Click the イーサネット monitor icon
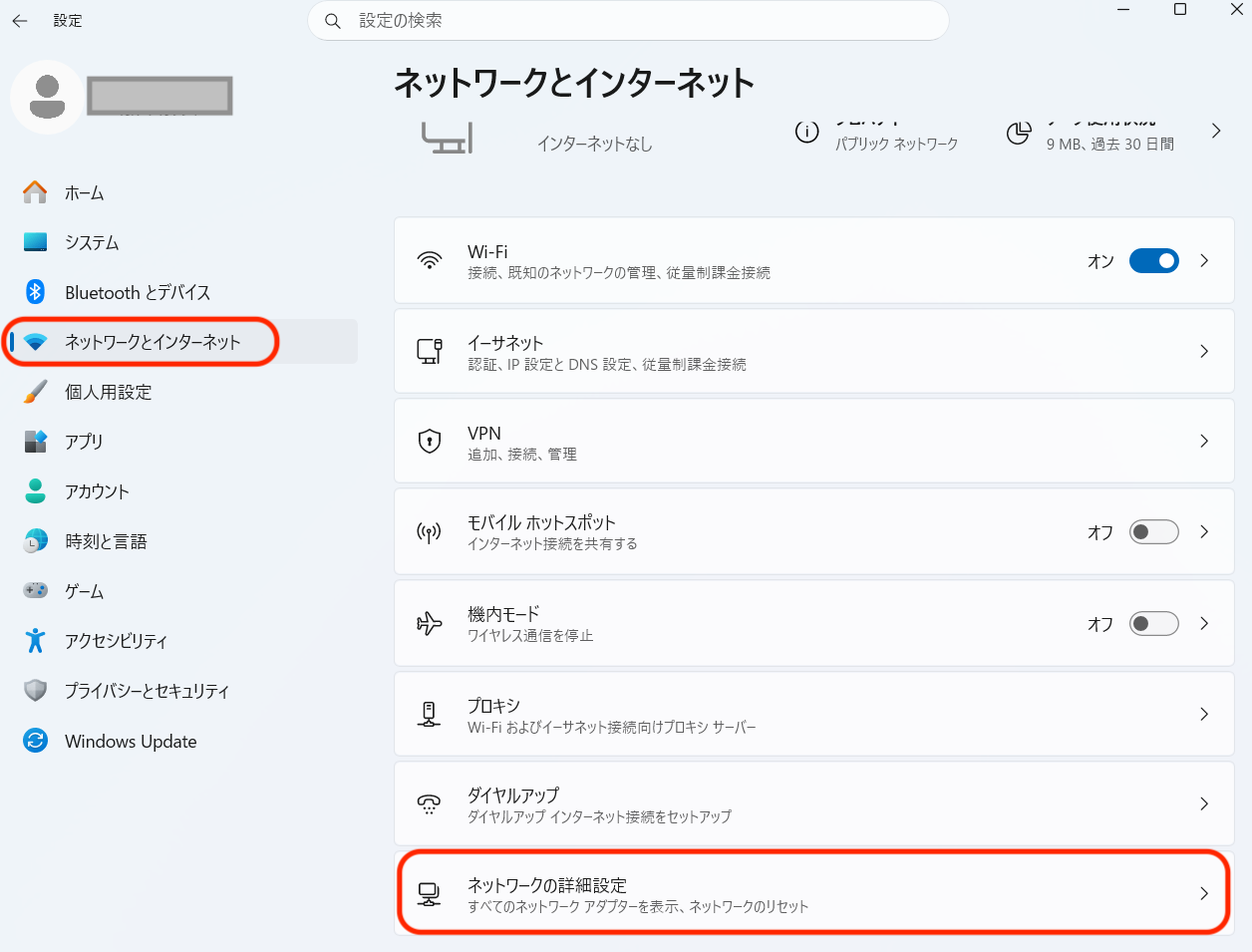The image size is (1252, 952). coord(430,351)
